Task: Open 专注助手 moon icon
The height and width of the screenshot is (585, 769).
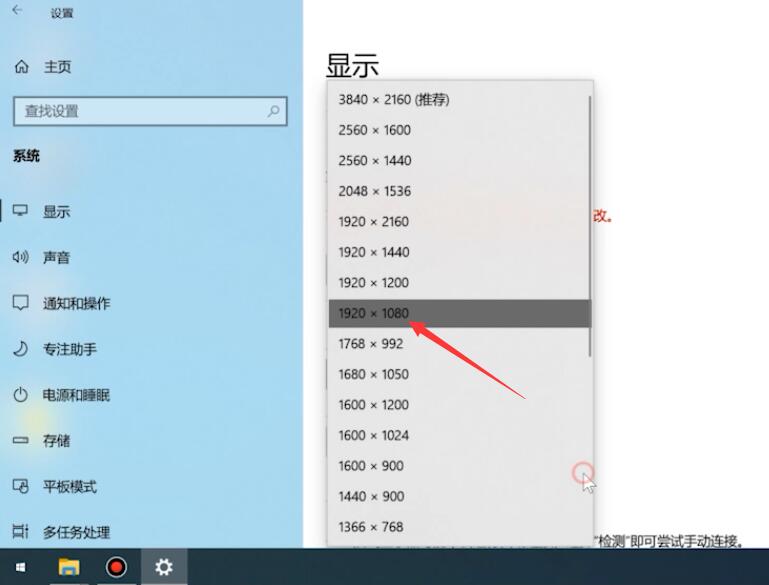Action: [20, 349]
